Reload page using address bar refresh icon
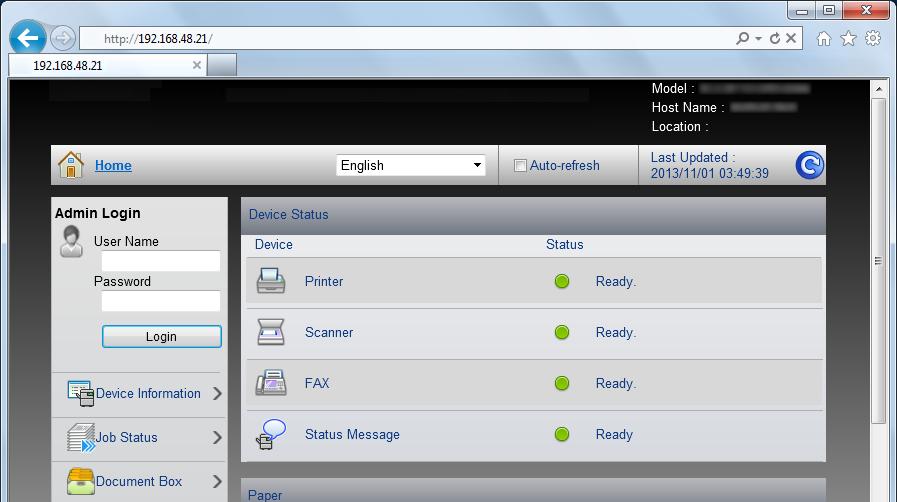 tap(775, 38)
